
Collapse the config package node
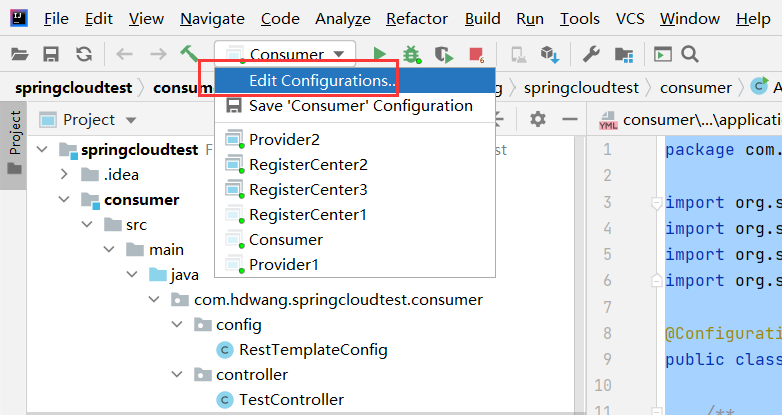[177, 324]
